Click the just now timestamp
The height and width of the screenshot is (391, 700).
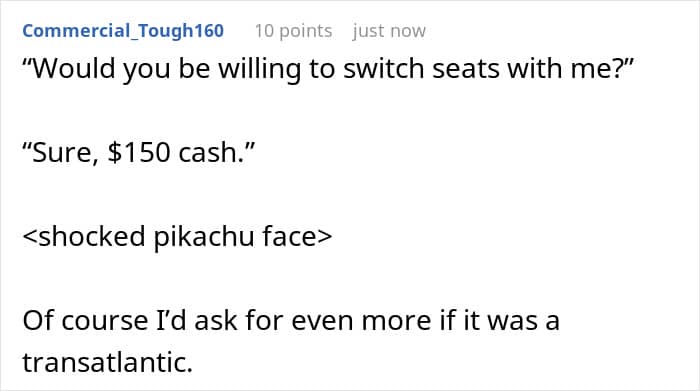point(389,31)
